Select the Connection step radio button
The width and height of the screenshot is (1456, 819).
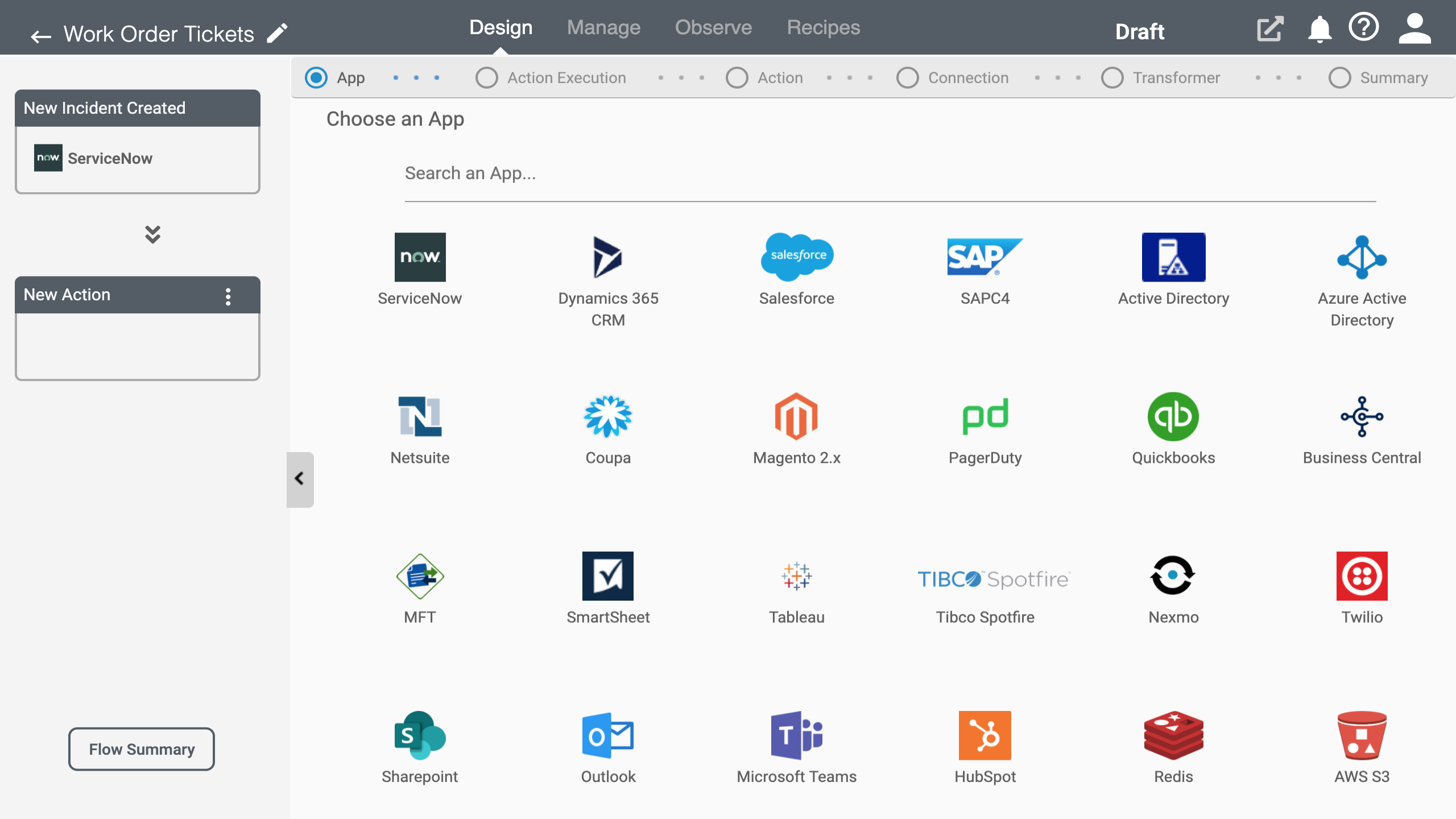point(908,78)
